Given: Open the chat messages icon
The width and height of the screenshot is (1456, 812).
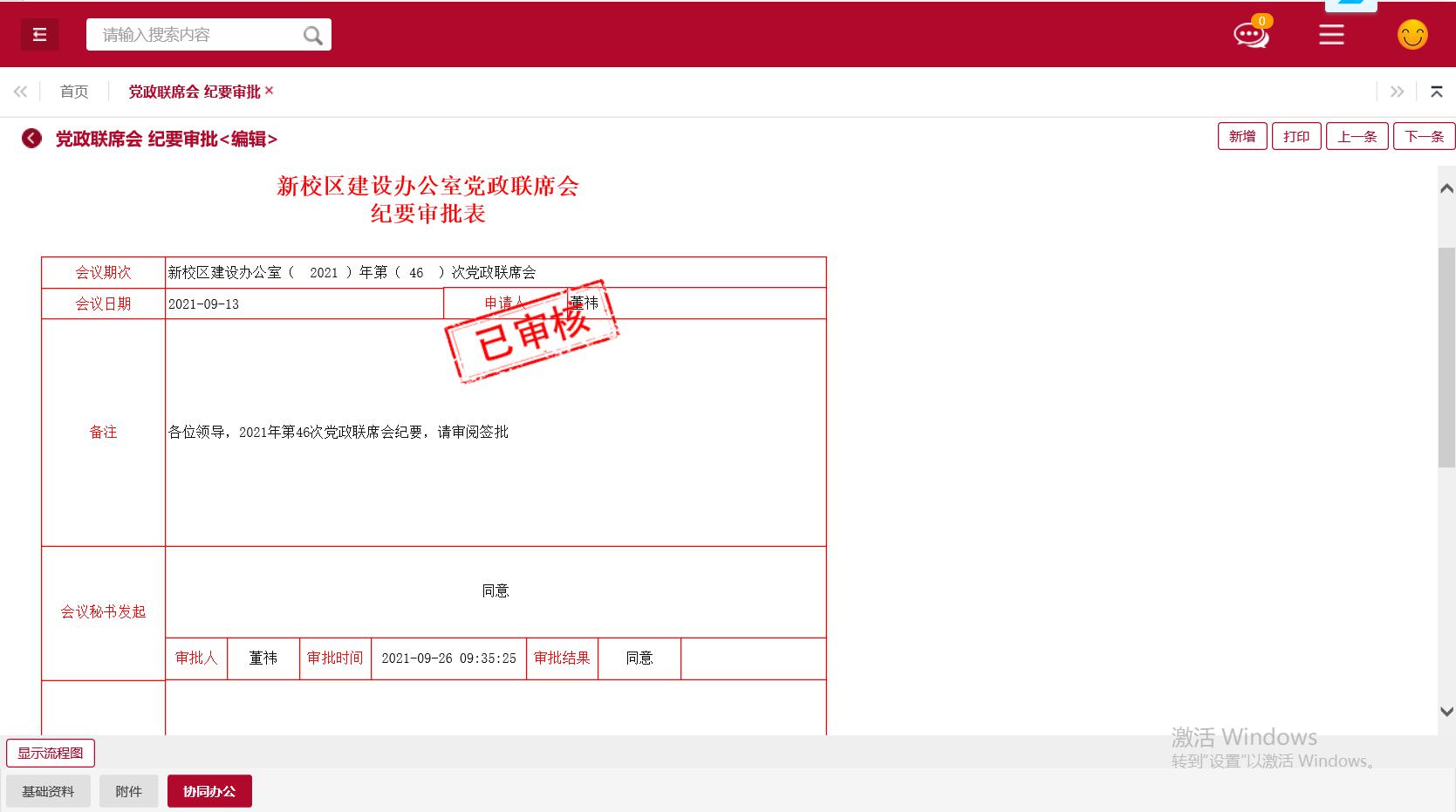Looking at the screenshot, I should (x=1249, y=35).
